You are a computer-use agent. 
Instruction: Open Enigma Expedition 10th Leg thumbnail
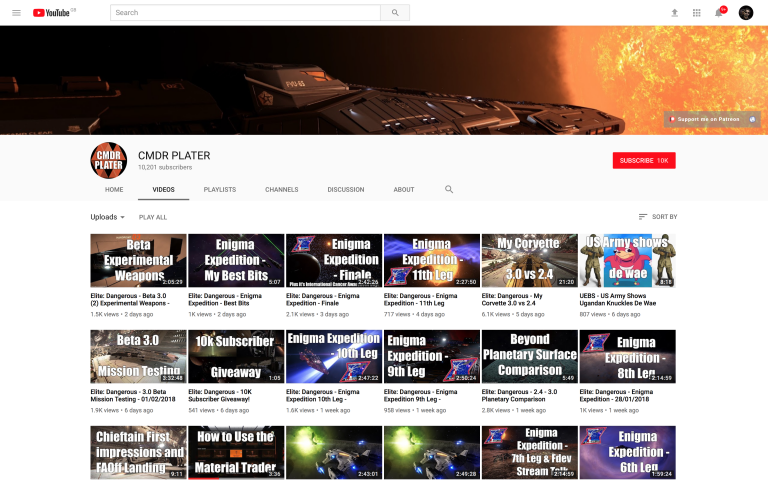tap(334, 357)
